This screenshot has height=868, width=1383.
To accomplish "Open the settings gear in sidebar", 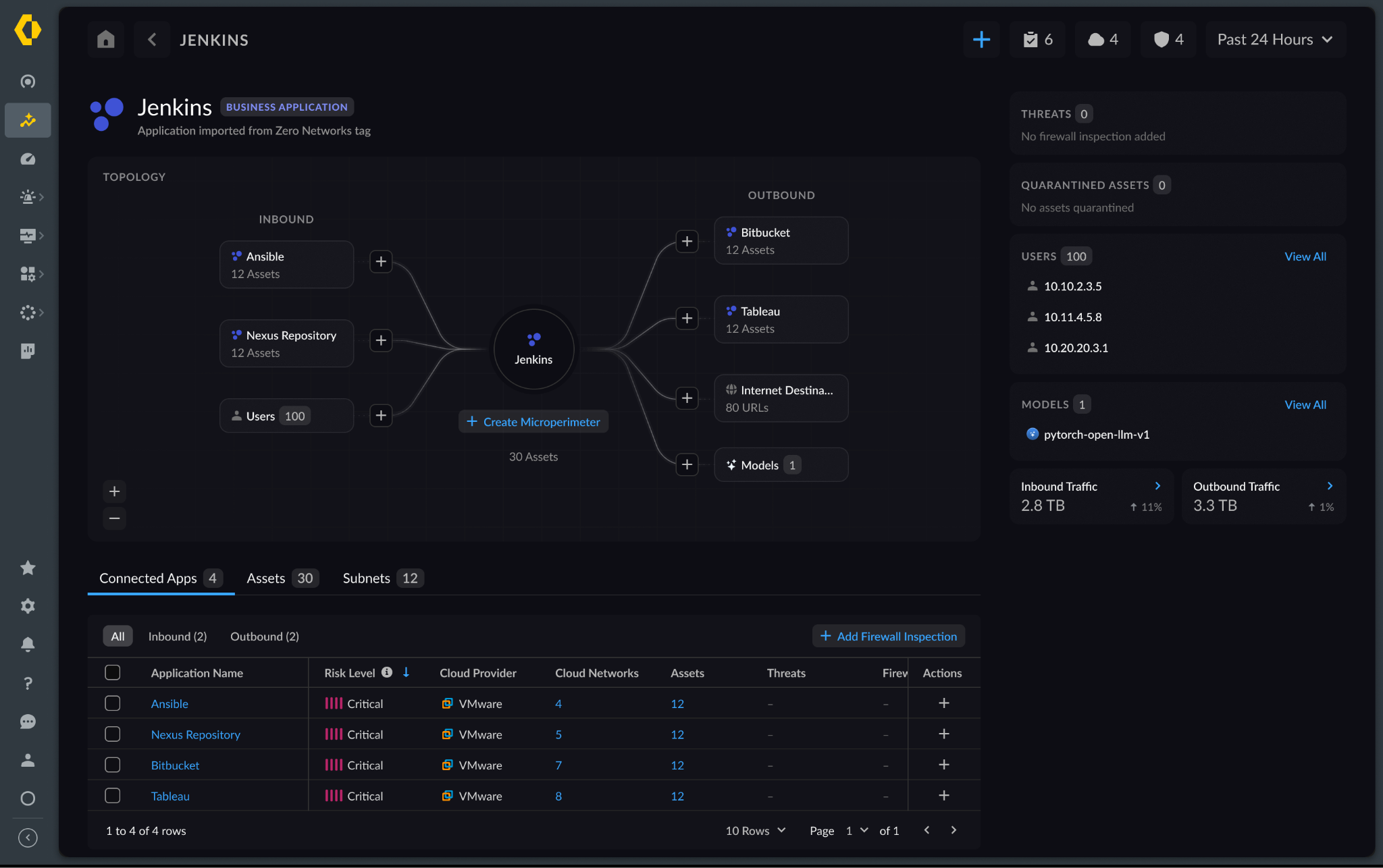I will pos(28,606).
